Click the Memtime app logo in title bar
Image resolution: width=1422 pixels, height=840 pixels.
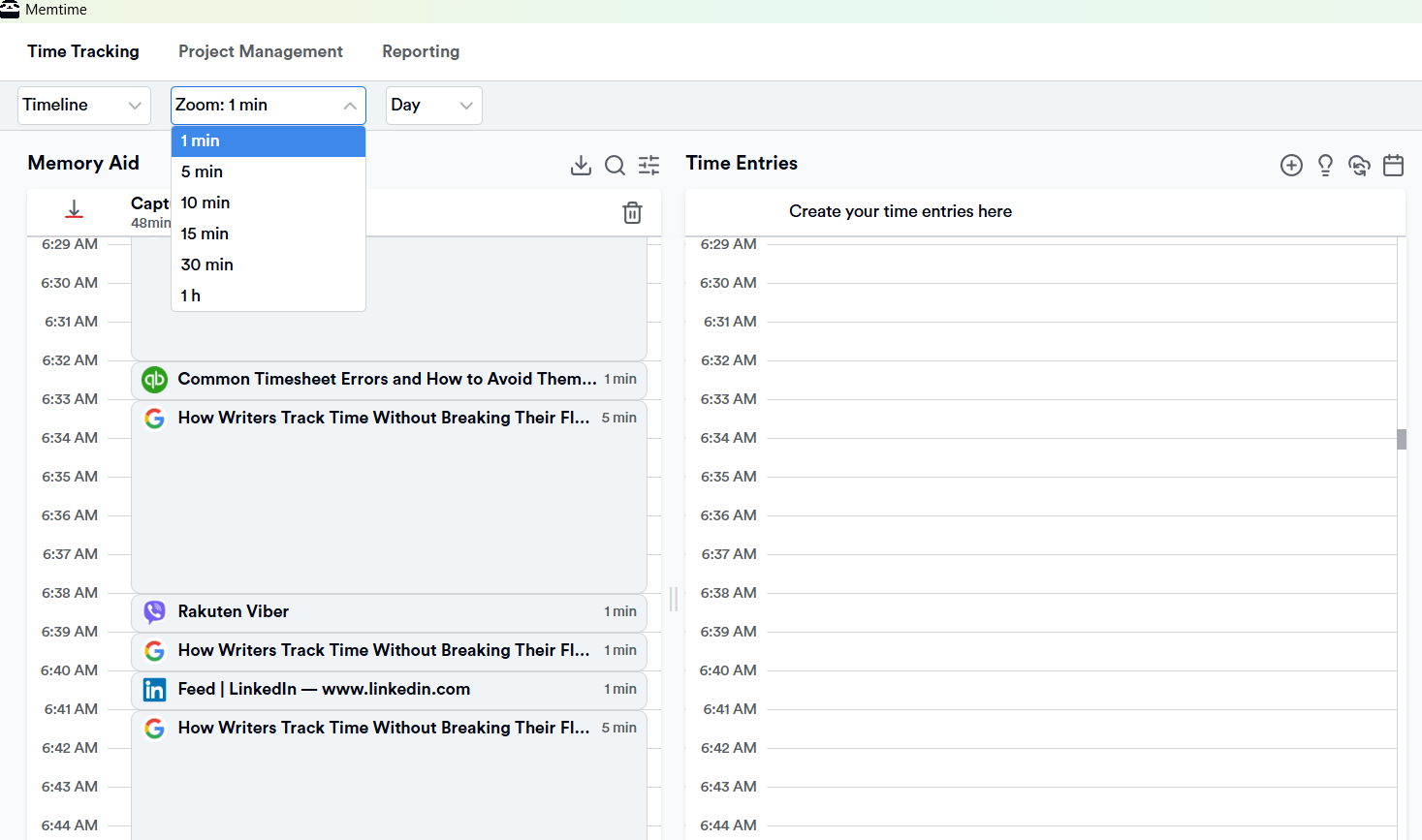[10, 10]
